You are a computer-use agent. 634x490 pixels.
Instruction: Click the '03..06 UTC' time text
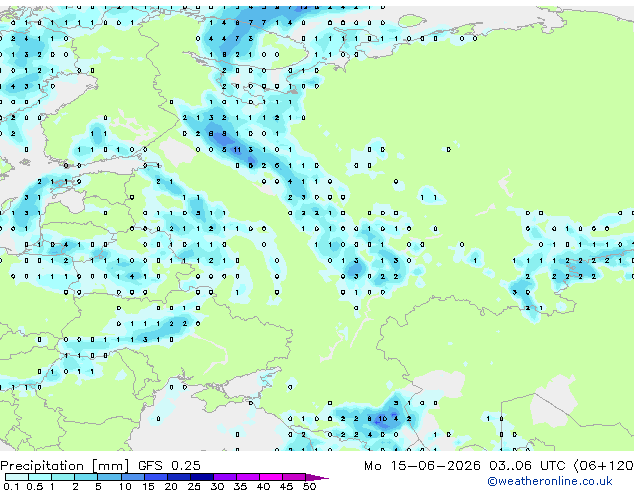(527, 466)
